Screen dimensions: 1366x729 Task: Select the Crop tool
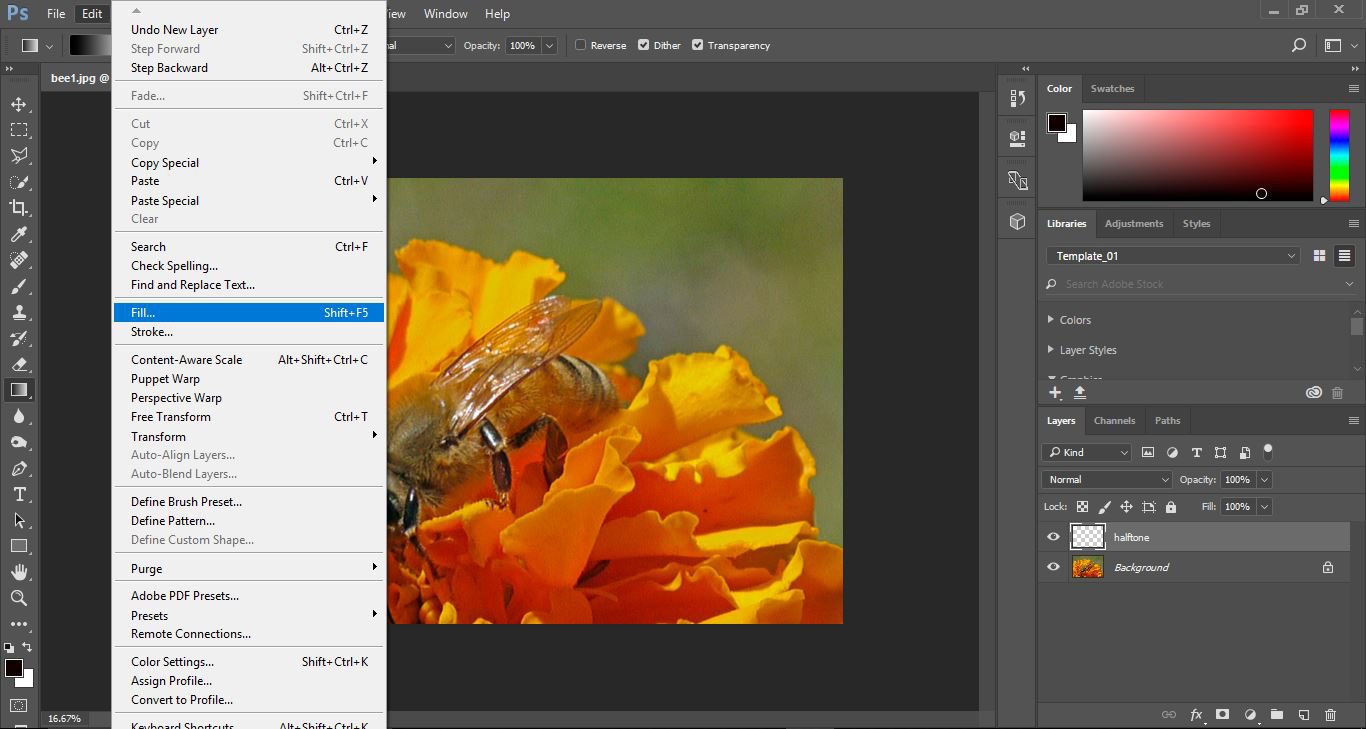pyautogui.click(x=19, y=208)
